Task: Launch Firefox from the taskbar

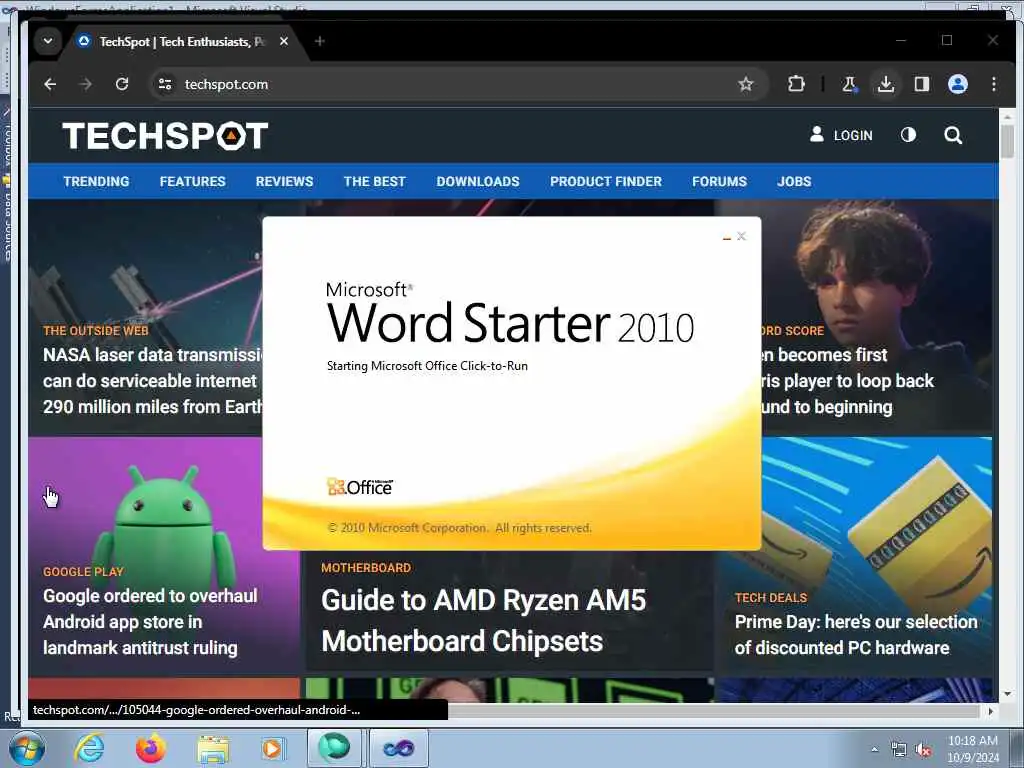Action: pos(150,748)
